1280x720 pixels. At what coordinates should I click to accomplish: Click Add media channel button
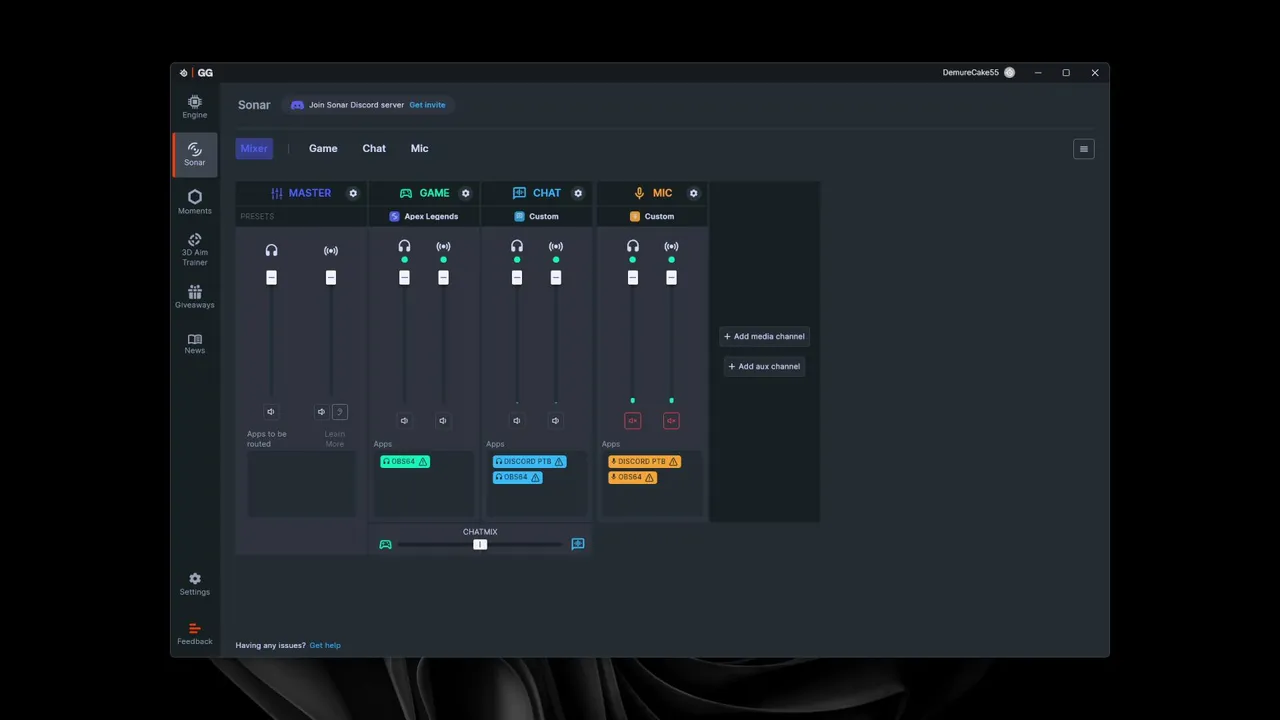[764, 337]
